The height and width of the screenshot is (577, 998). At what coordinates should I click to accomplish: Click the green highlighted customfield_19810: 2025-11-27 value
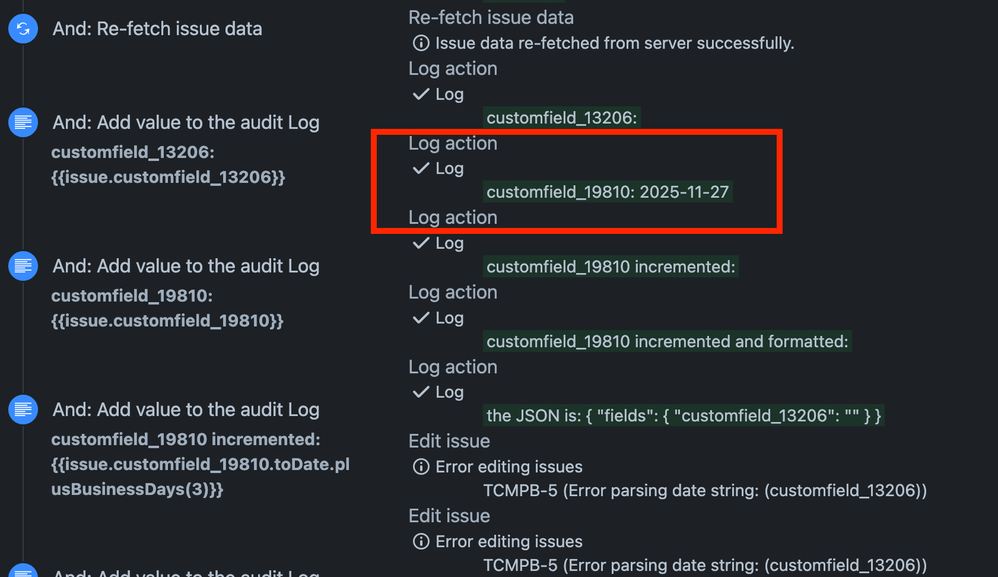(607, 191)
